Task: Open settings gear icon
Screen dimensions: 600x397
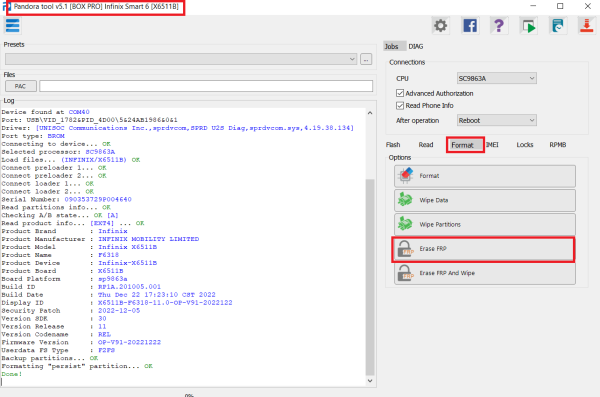Action: (x=440, y=26)
